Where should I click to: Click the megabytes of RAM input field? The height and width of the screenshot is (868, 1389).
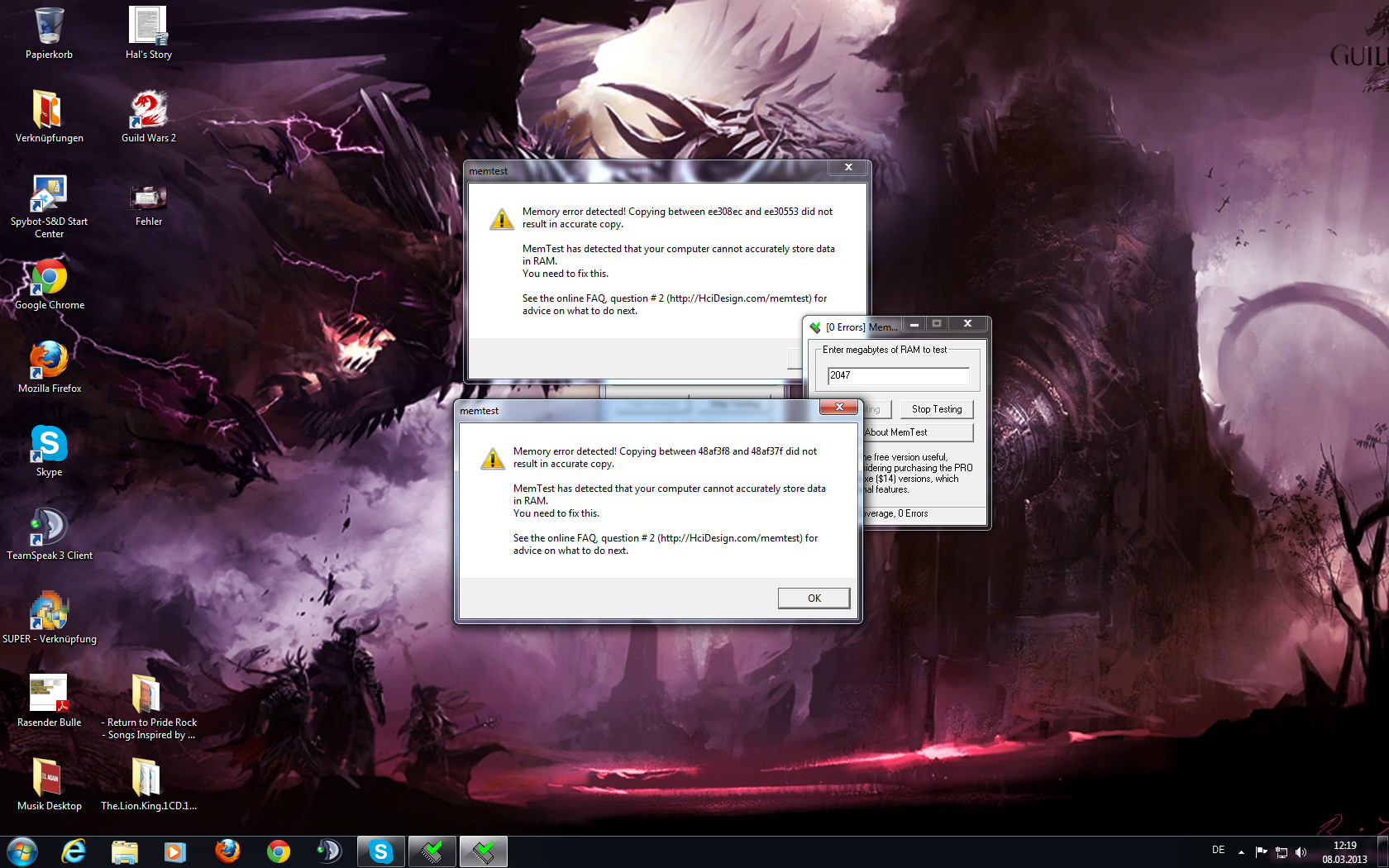coord(898,375)
